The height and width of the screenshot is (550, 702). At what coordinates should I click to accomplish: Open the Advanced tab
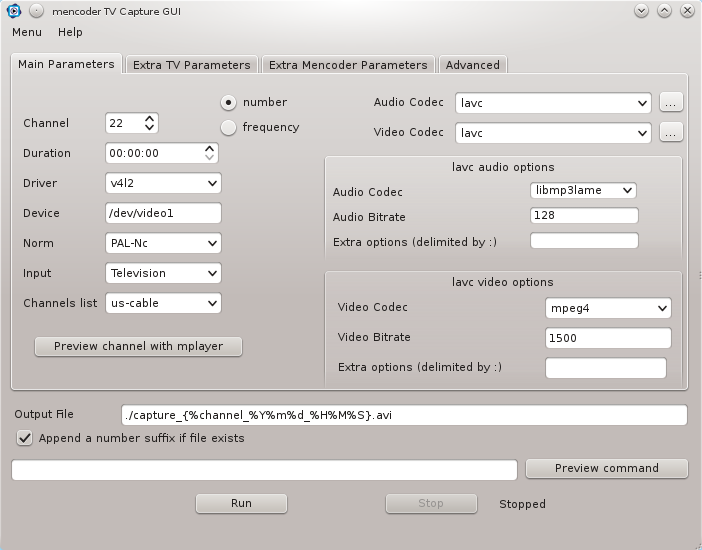(x=473, y=65)
